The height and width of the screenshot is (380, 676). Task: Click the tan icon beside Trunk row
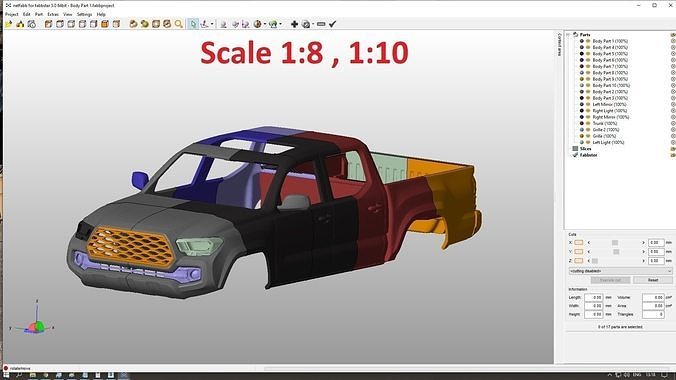coord(588,123)
